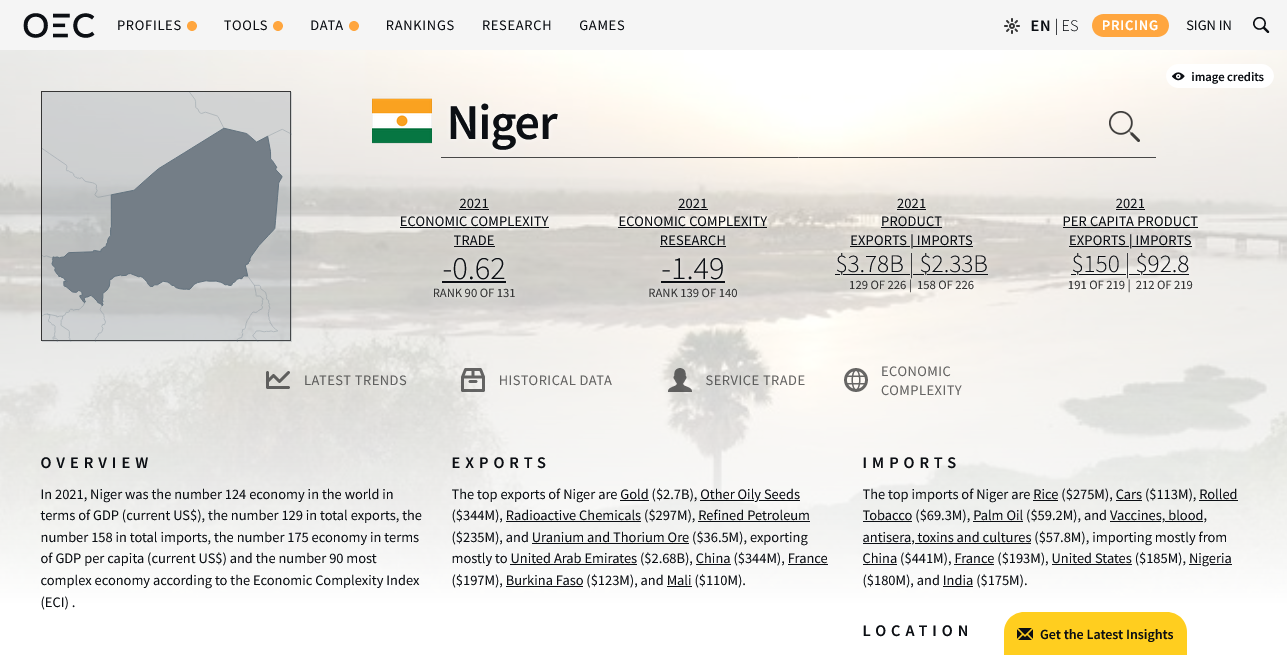Open the Other Oily Seeds link
1287x655 pixels.
pyautogui.click(x=750, y=494)
